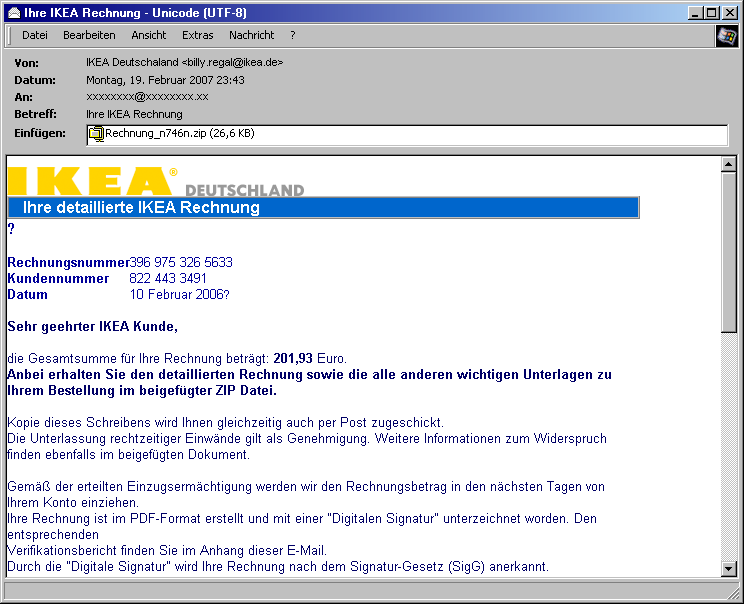Viewport: 744px width, 604px height.
Task: Click the date '10 Februar 2006?'
Action: 179,295
